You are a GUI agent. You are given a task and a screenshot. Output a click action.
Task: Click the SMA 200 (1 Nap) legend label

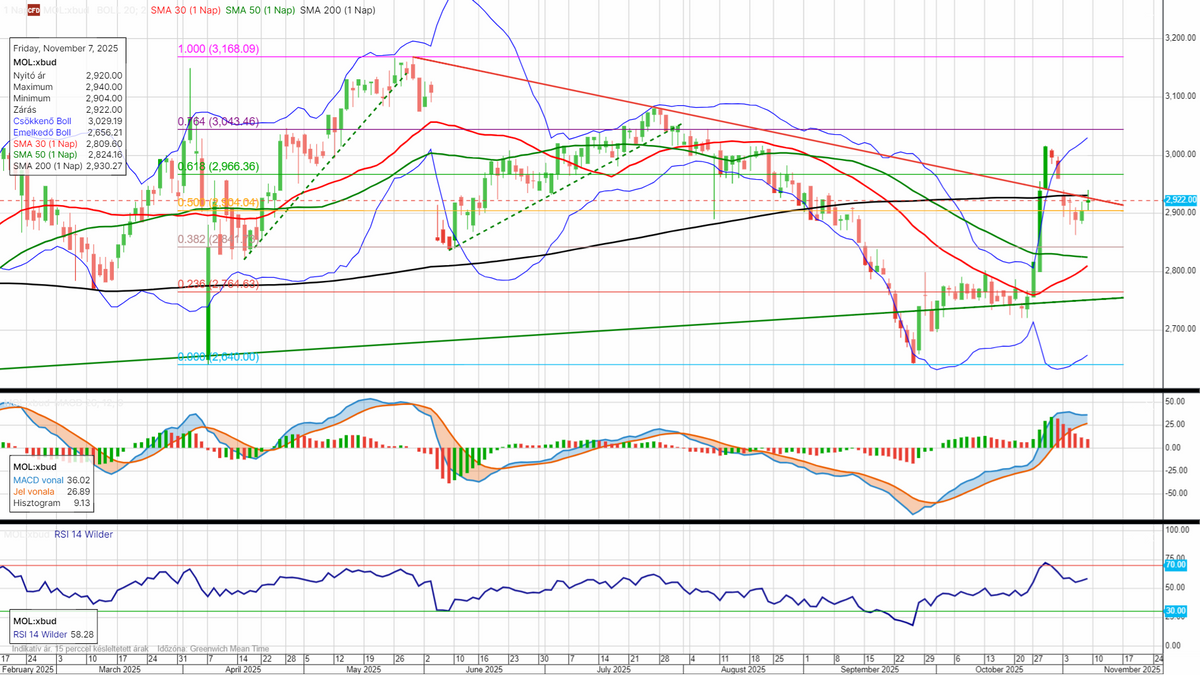[340, 10]
